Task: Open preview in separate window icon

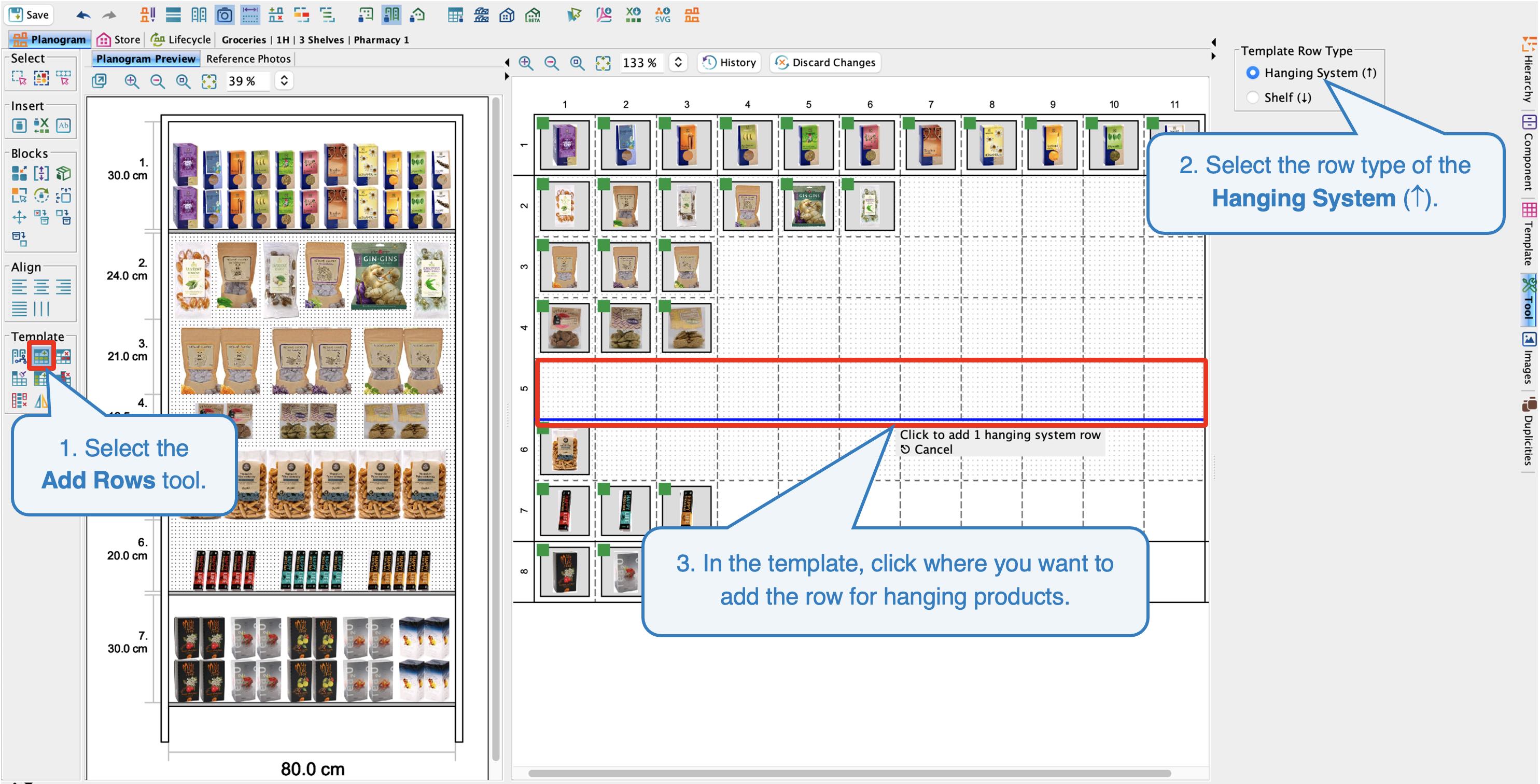Action: [100, 81]
